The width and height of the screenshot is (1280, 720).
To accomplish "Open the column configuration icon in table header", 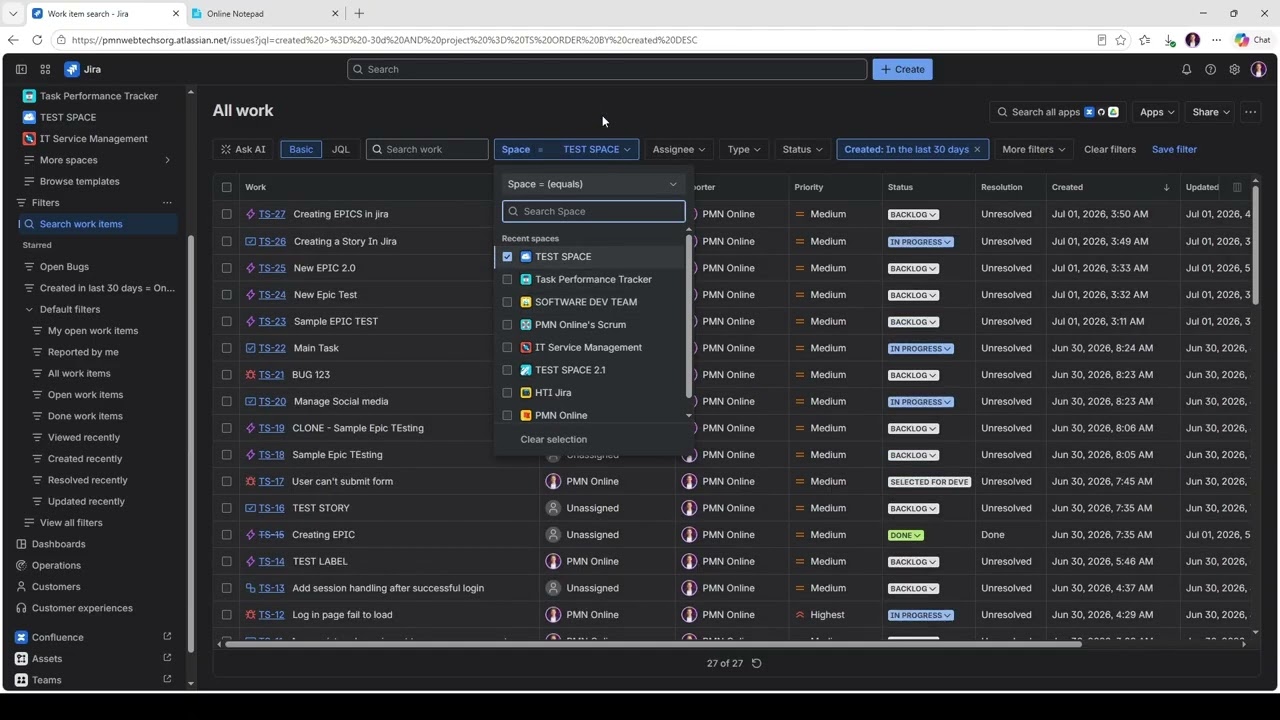I will (1237, 187).
